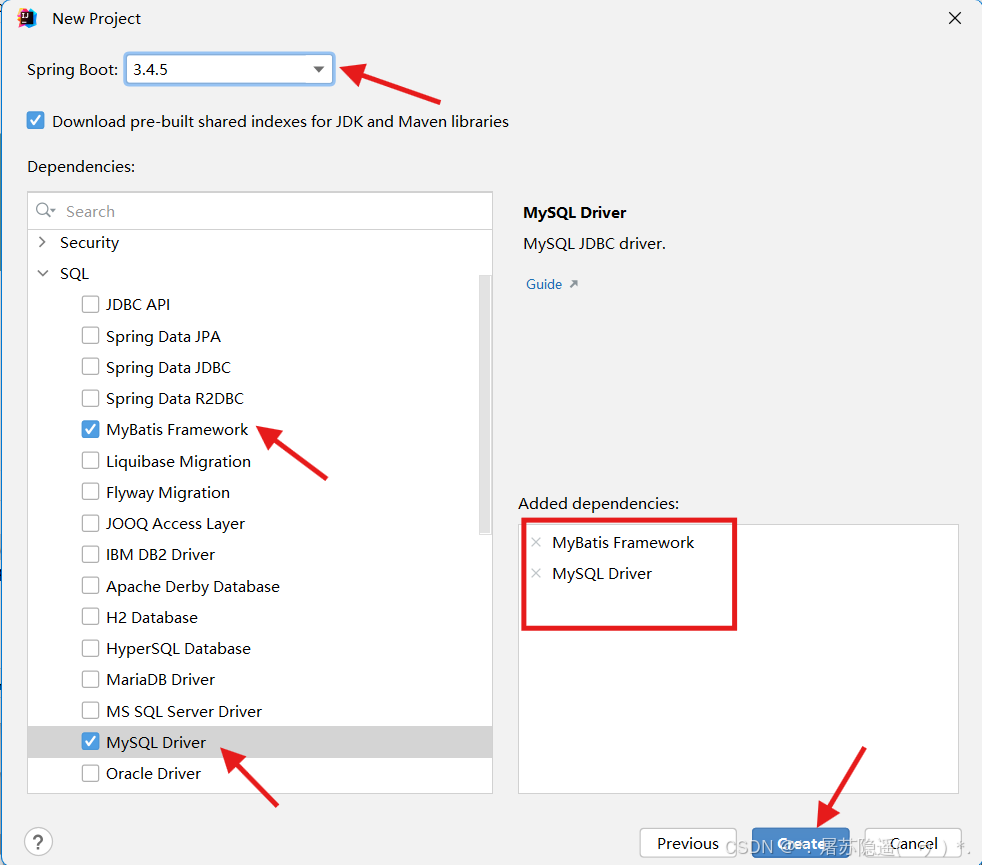Check the JOOQ Access Layer checkbox

90,523
